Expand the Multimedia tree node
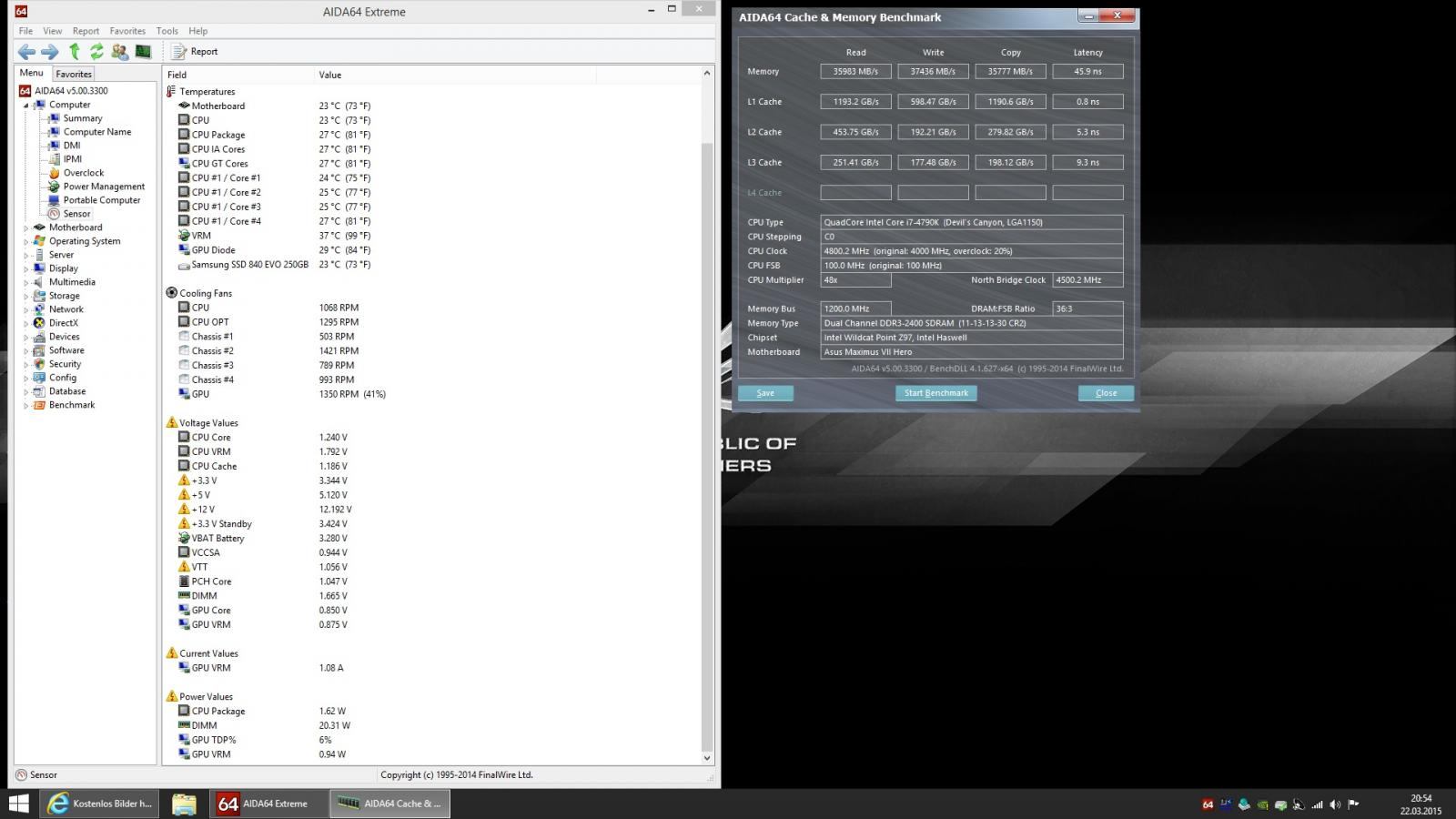Viewport: 1456px width, 819px height. tap(25, 283)
